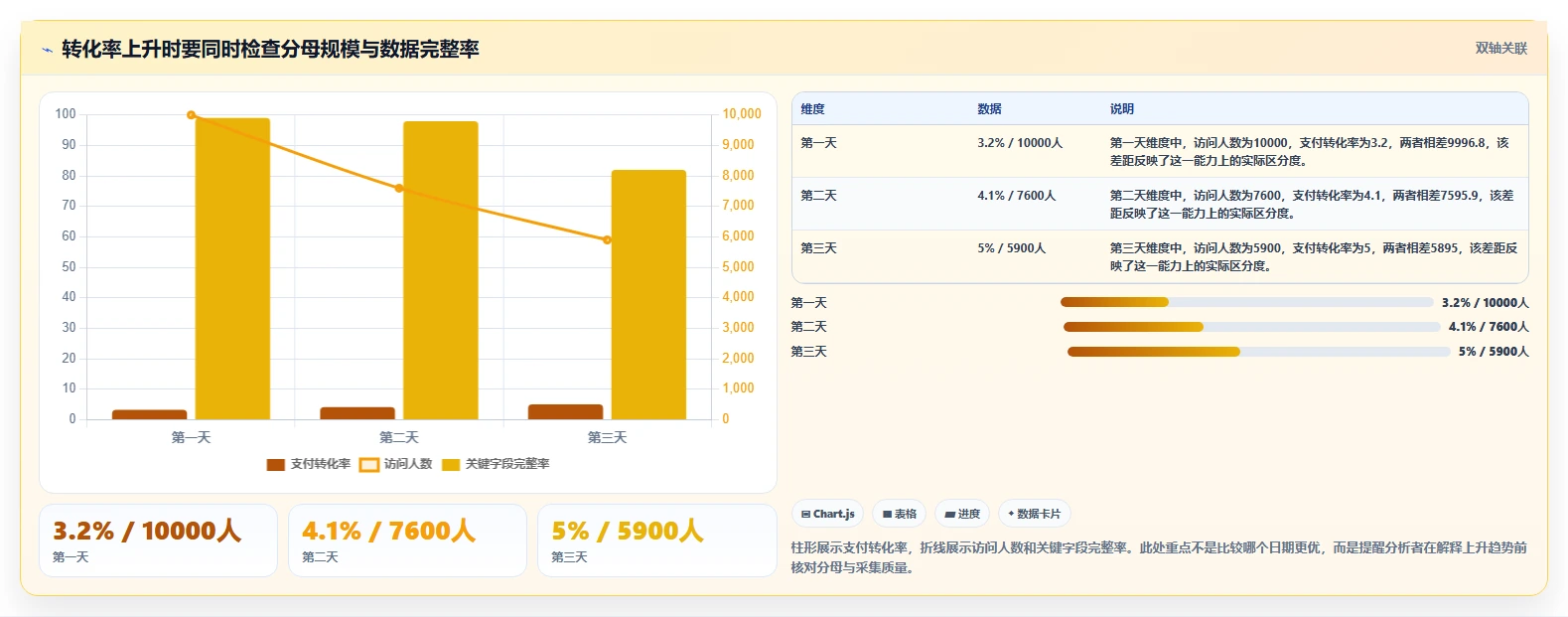Click the line chart point for 第二天

click(399, 188)
